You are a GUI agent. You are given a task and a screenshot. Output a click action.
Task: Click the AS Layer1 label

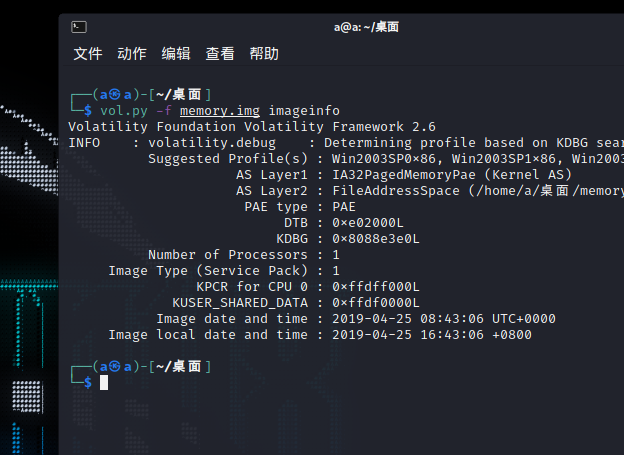click(272, 175)
